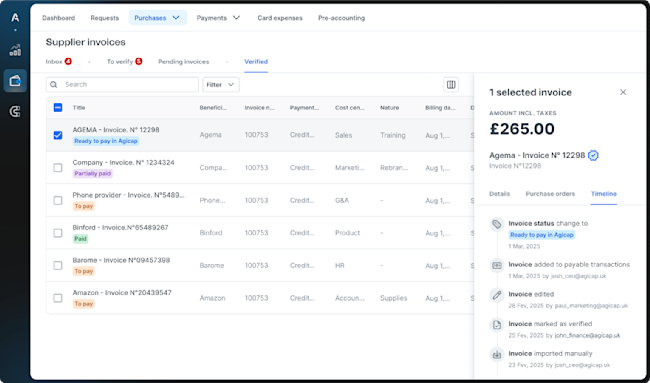Open the Agicap logo in sidebar
The height and width of the screenshot is (383, 650).
click(15, 18)
